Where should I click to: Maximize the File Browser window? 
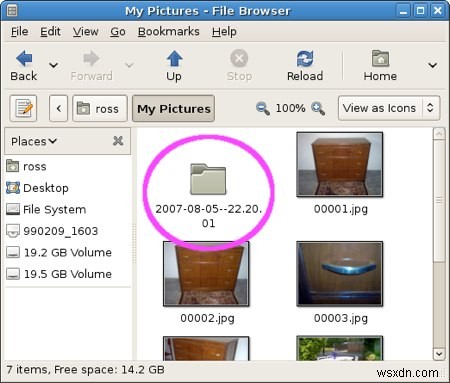point(421,11)
